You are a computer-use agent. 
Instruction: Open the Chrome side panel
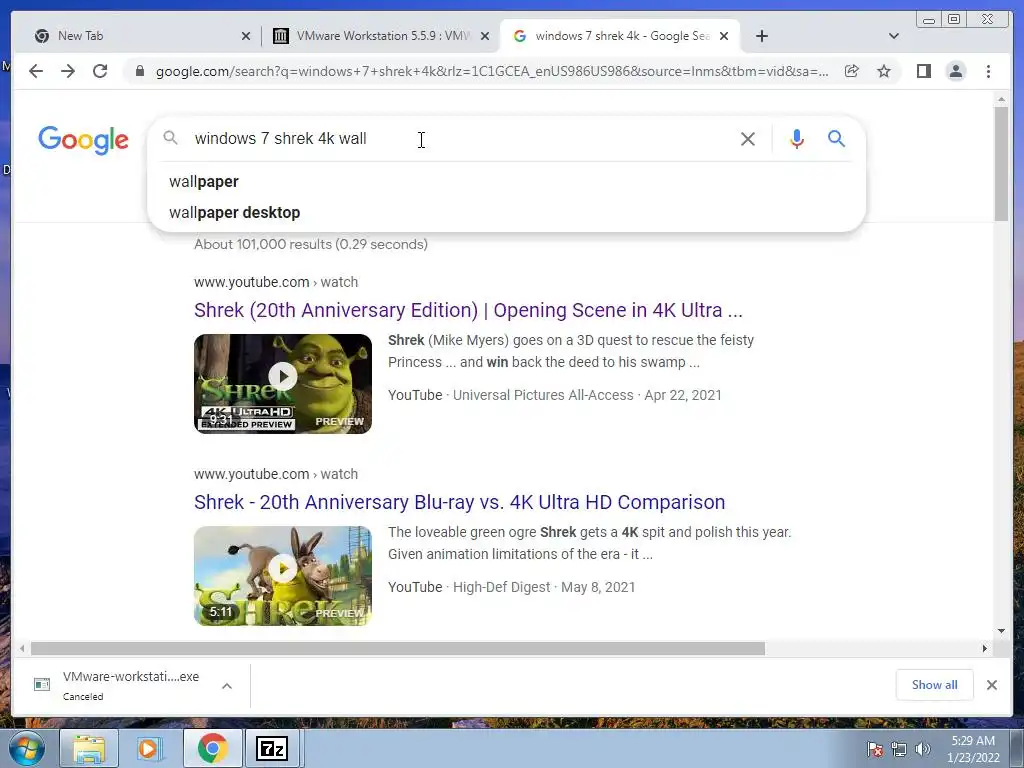coord(923,71)
